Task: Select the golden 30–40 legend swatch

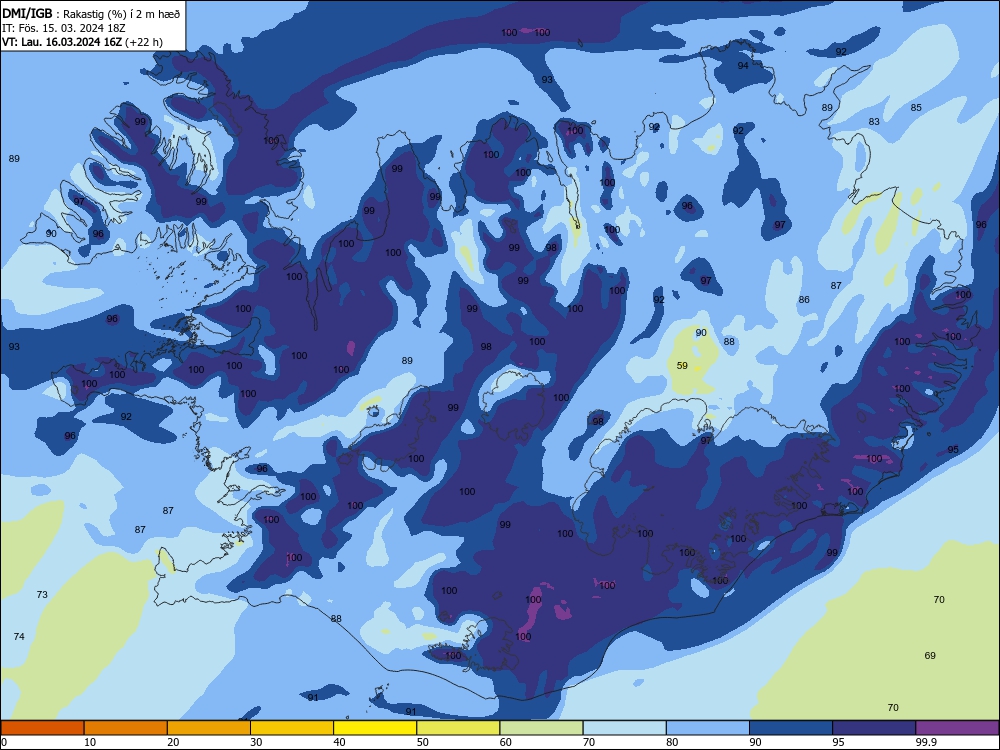Action: pyautogui.click(x=292, y=728)
